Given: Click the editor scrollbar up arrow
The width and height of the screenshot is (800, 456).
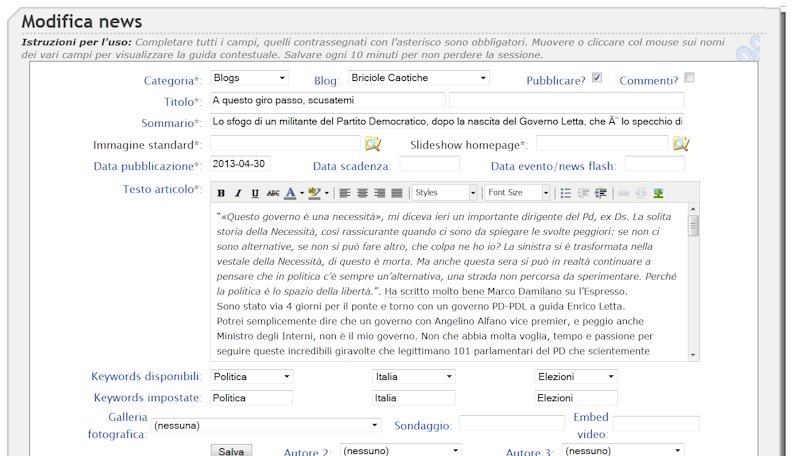Looking at the screenshot, I should coord(693,209).
